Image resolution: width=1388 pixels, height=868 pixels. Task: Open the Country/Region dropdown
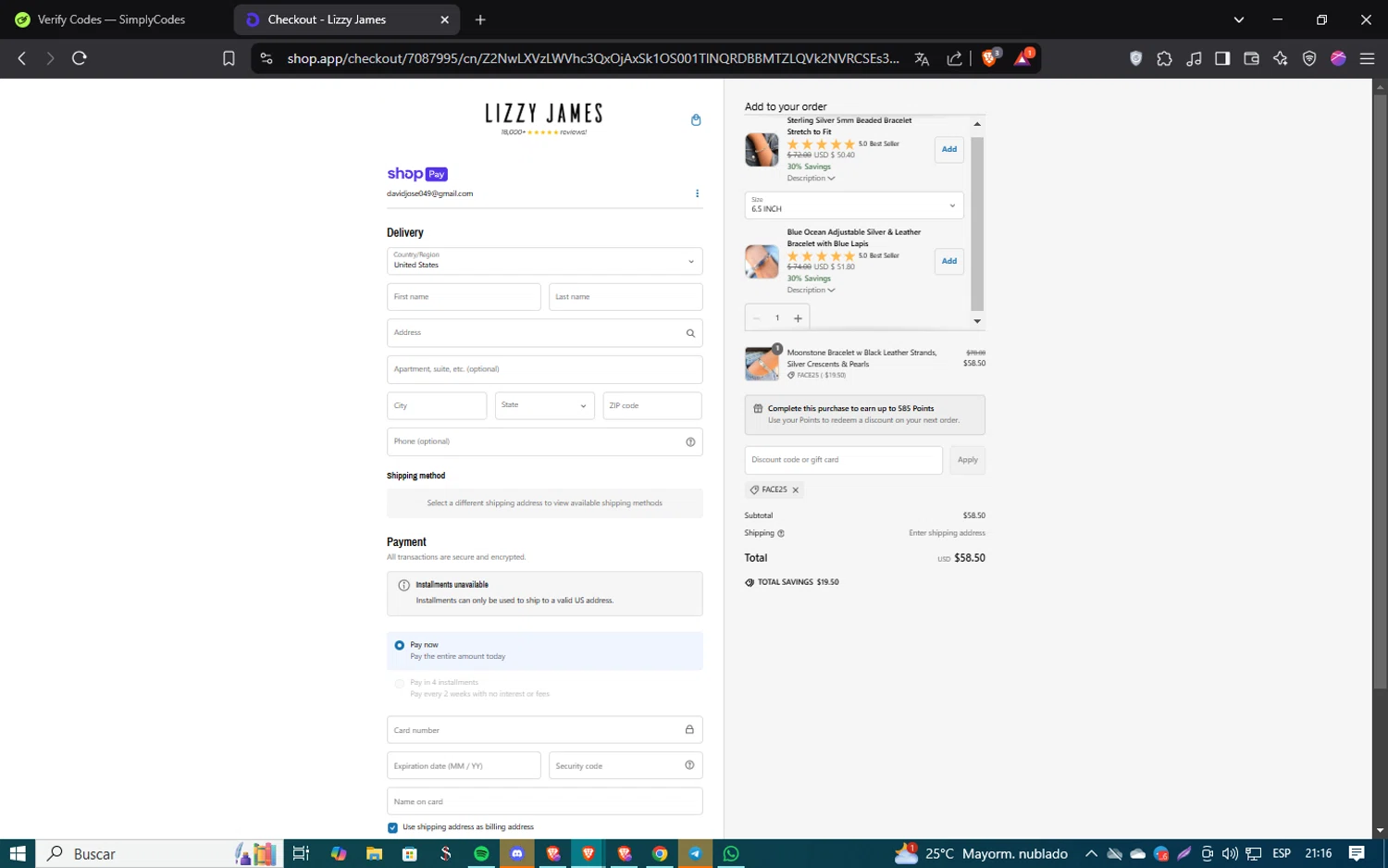pos(544,261)
